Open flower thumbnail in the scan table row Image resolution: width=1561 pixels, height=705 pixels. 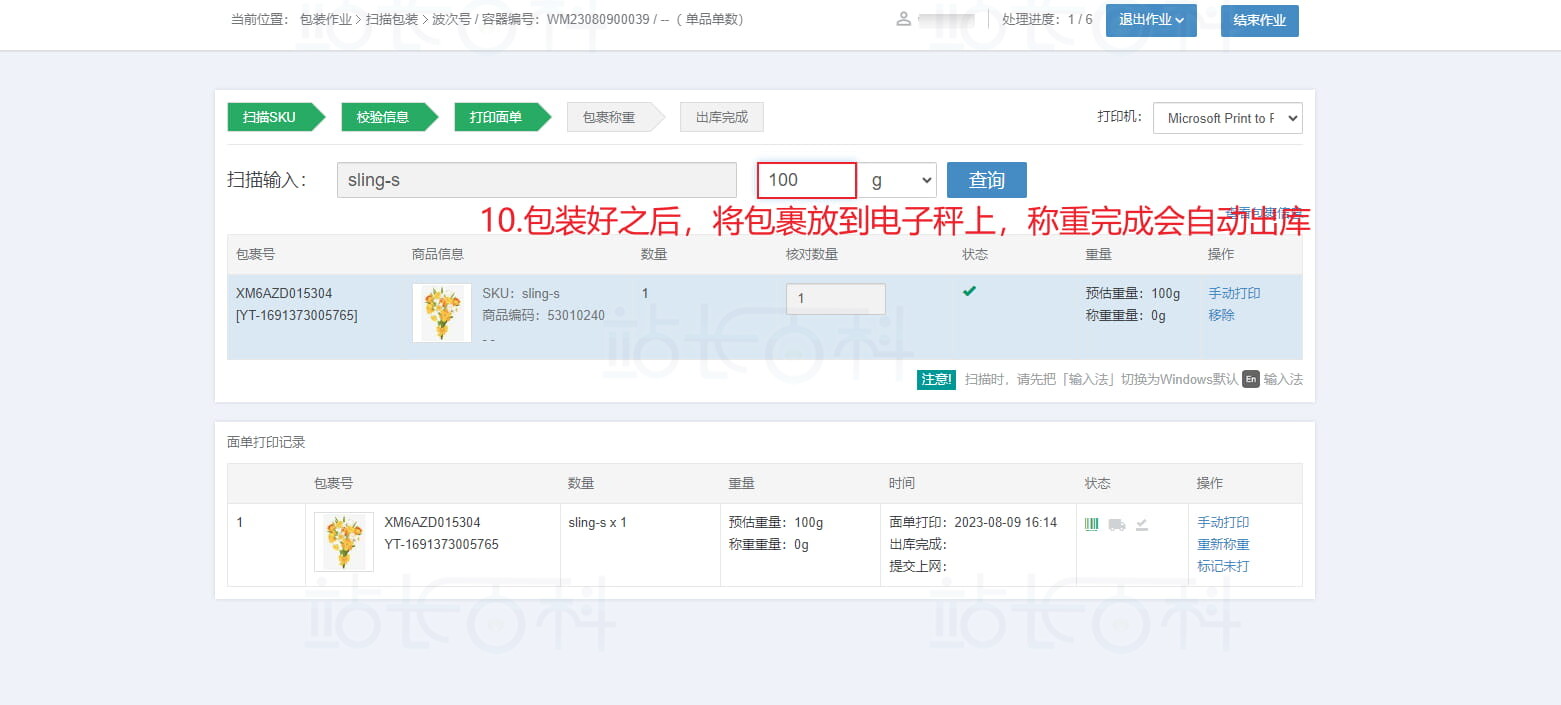tap(441, 313)
